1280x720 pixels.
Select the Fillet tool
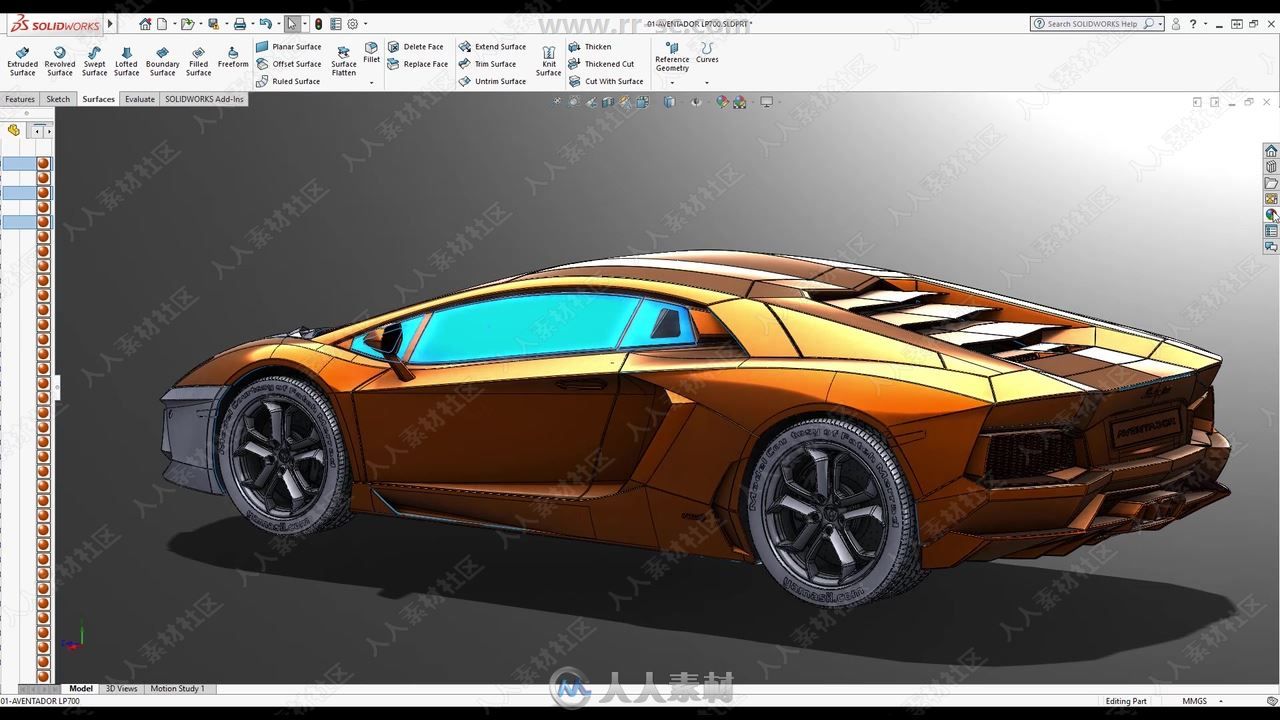[371, 53]
